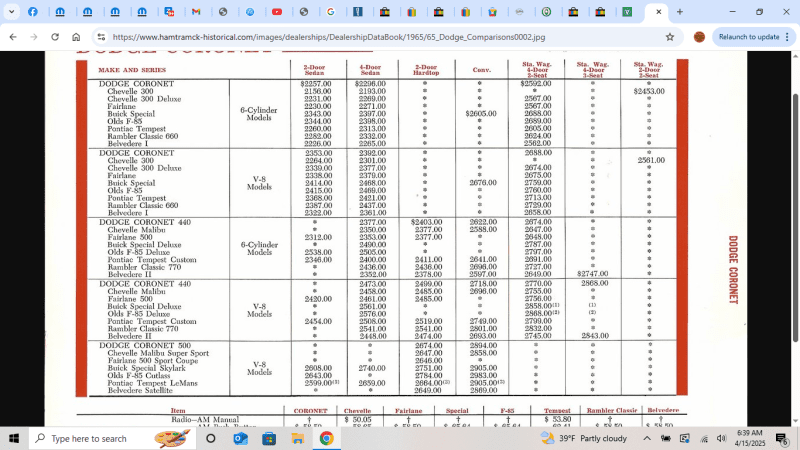
Task: Click the Pontiac Tempest LeMans row
Action: click(152, 383)
